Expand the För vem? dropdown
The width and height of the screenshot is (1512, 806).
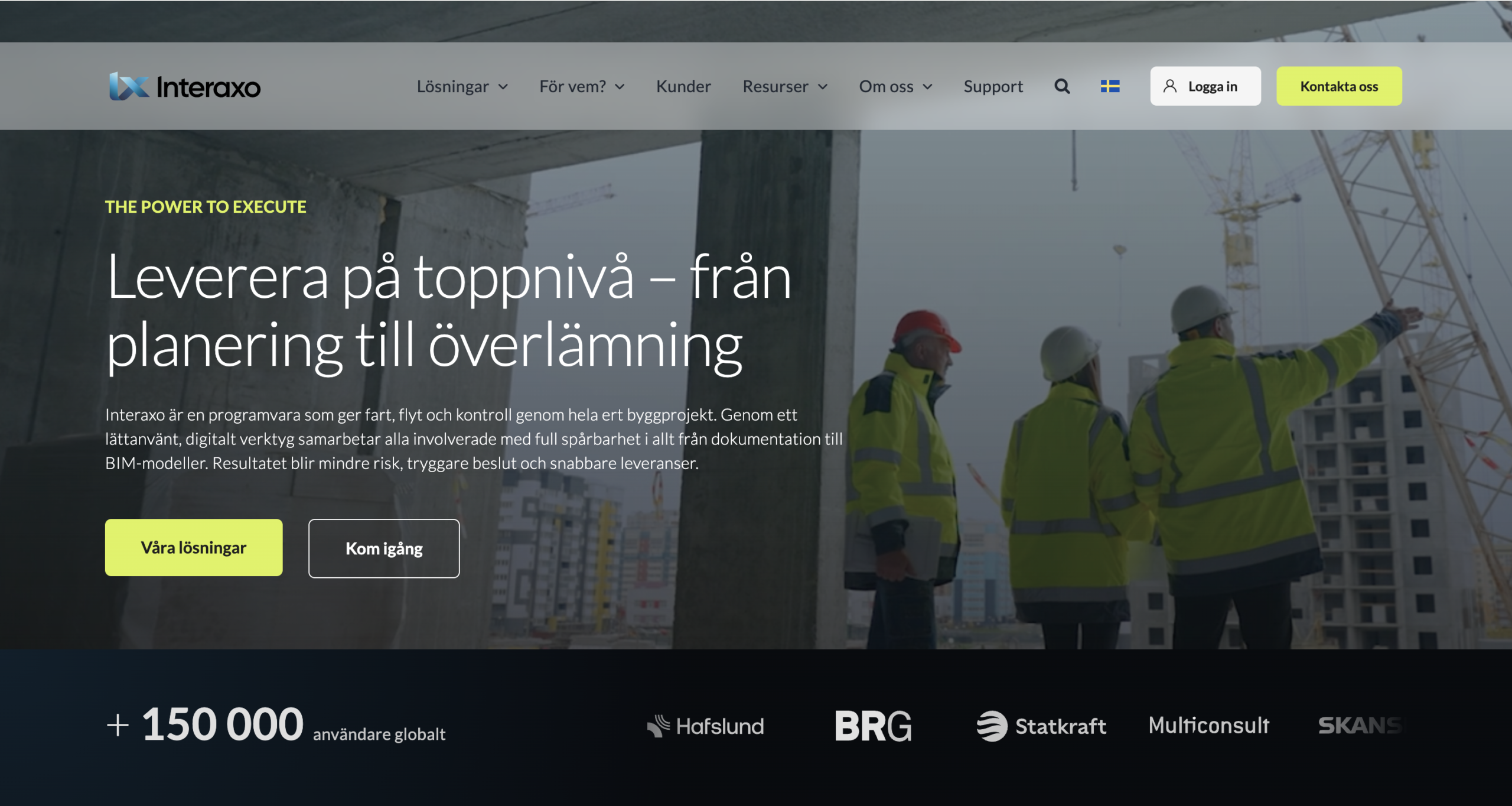click(x=581, y=86)
